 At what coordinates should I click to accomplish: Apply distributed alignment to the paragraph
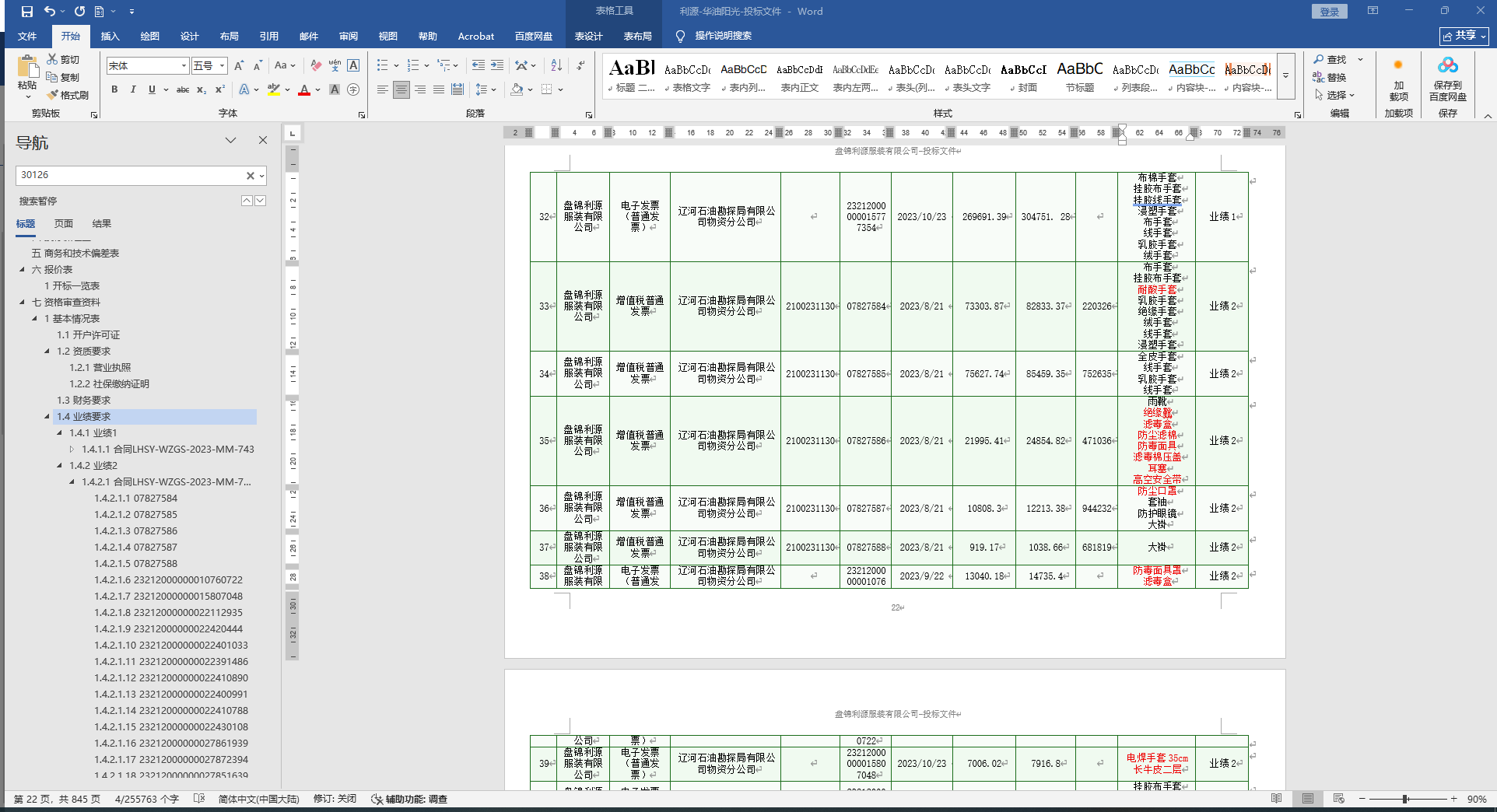(458, 89)
